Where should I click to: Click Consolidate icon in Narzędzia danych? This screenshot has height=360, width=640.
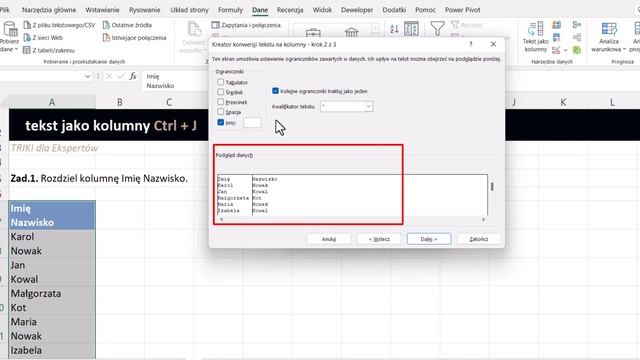577,25
